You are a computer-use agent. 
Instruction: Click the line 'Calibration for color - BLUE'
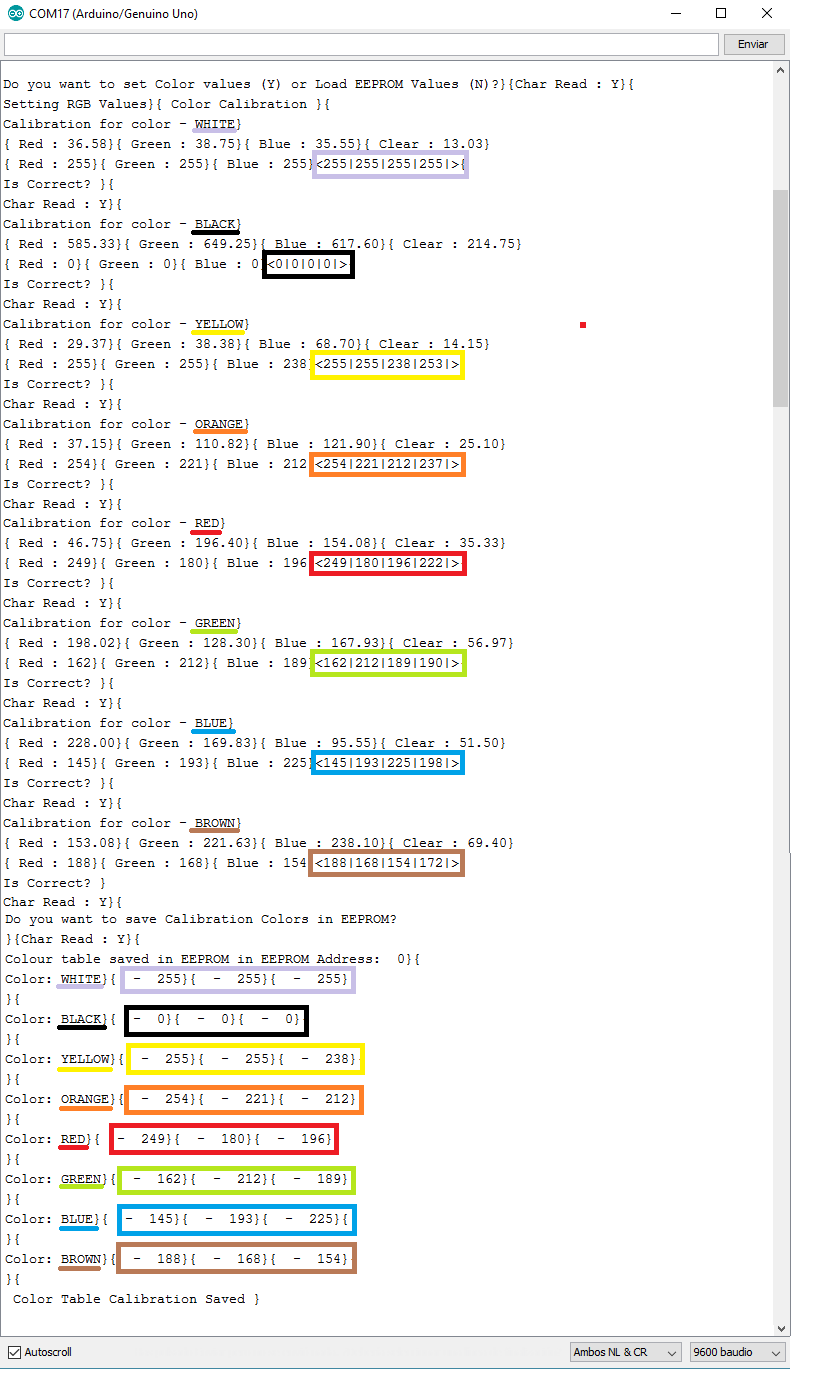(x=118, y=723)
